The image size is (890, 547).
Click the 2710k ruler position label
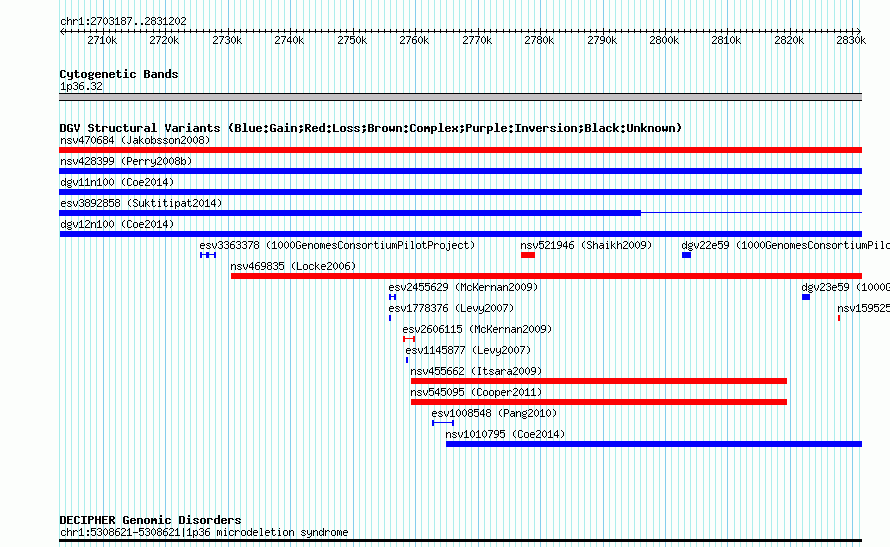[x=102, y=40]
